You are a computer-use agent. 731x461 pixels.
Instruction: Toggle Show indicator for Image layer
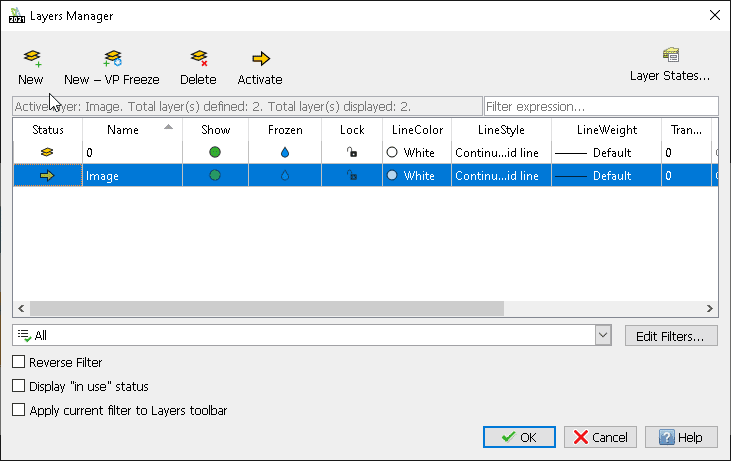pos(215,175)
